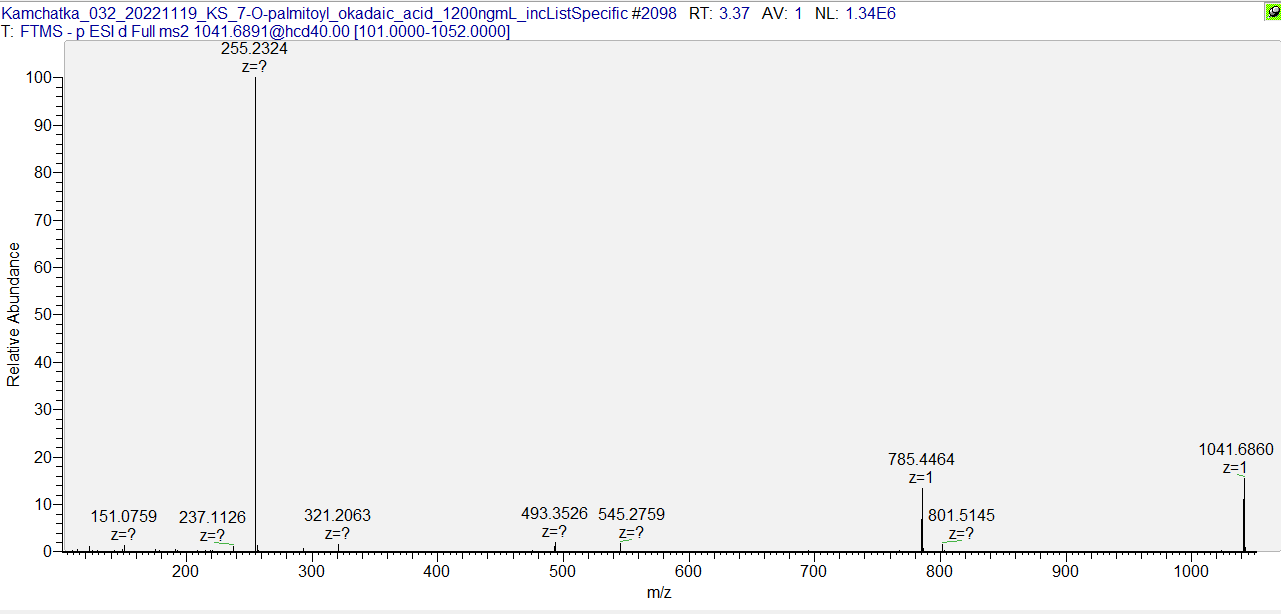The image size is (1281, 614).
Task: Click the 493.3526 peak label
Action: click(x=555, y=515)
